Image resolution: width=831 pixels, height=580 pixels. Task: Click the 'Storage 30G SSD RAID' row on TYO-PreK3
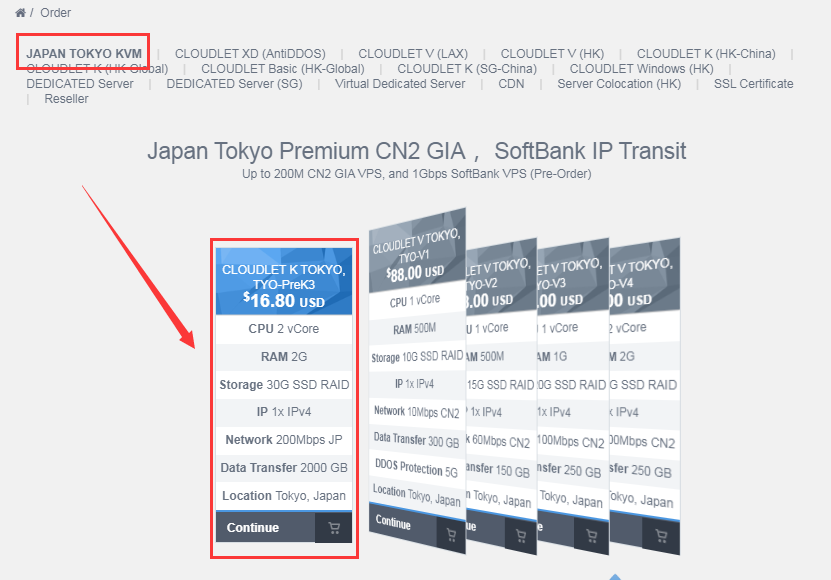click(284, 385)
